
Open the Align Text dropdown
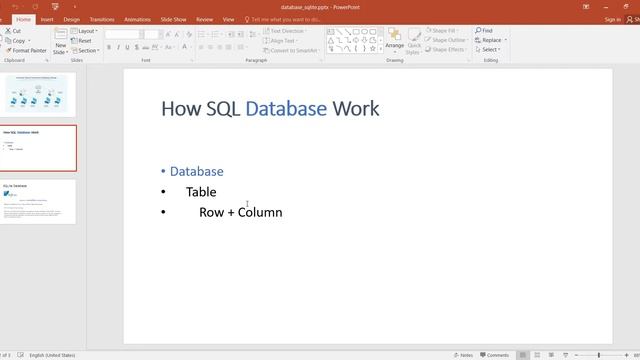(x=280, y=41)
